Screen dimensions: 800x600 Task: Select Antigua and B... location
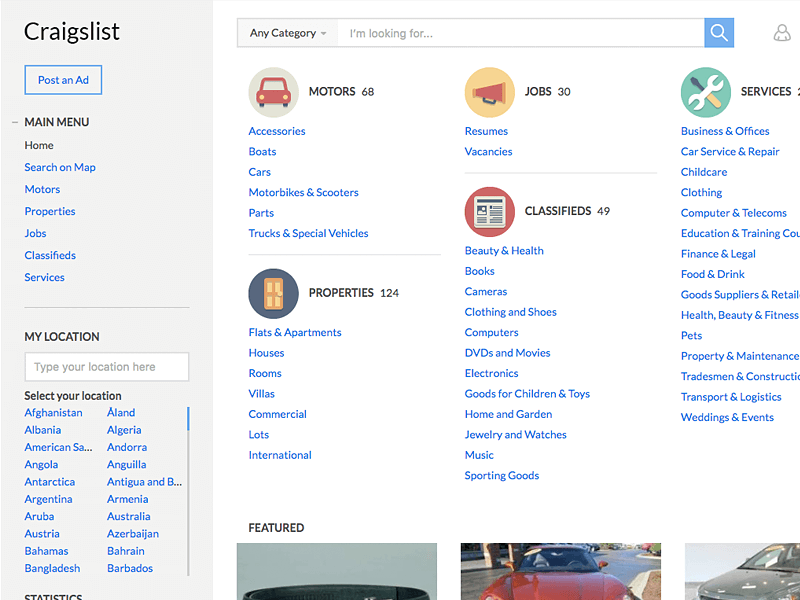144,482
